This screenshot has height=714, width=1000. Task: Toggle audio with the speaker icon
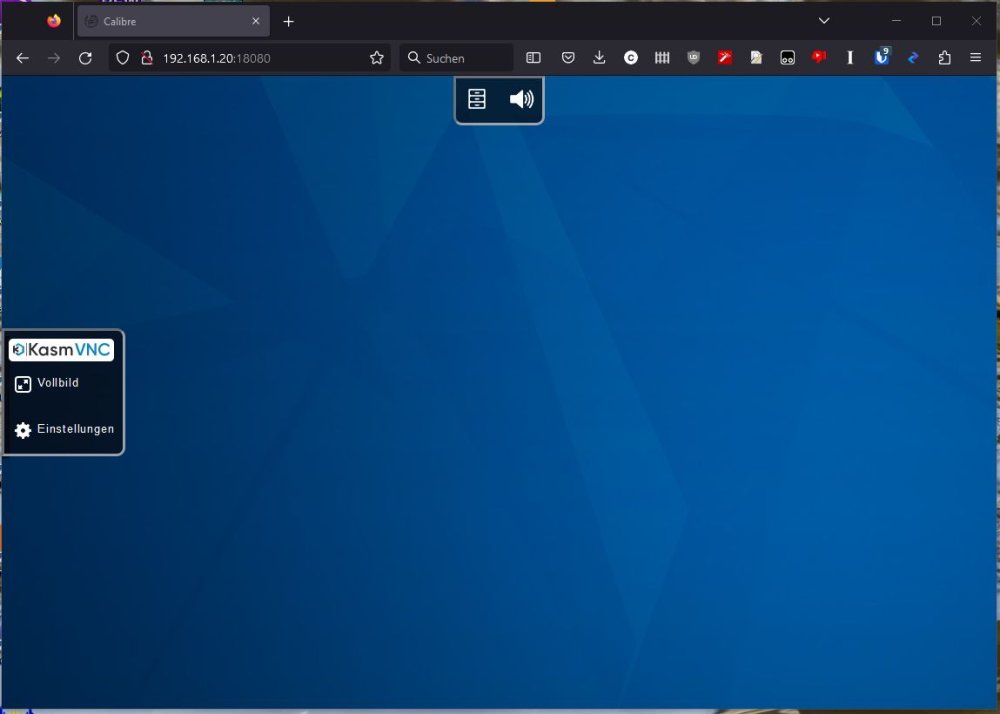(x=521, y=99)
